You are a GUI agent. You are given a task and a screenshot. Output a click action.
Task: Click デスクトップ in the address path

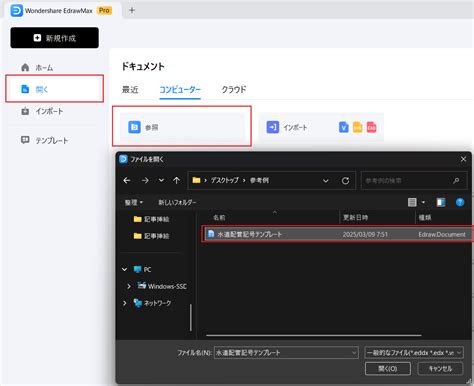225,180
